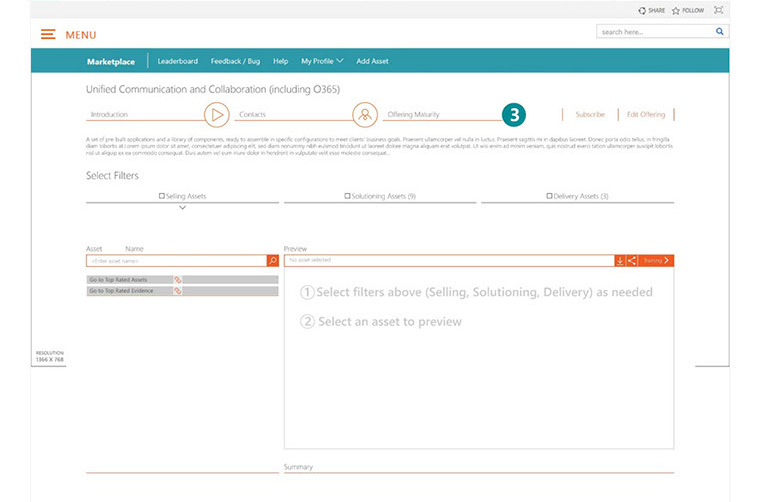Click the Subscribe link
The image size is (763, 502).
(x=590, y=115)
